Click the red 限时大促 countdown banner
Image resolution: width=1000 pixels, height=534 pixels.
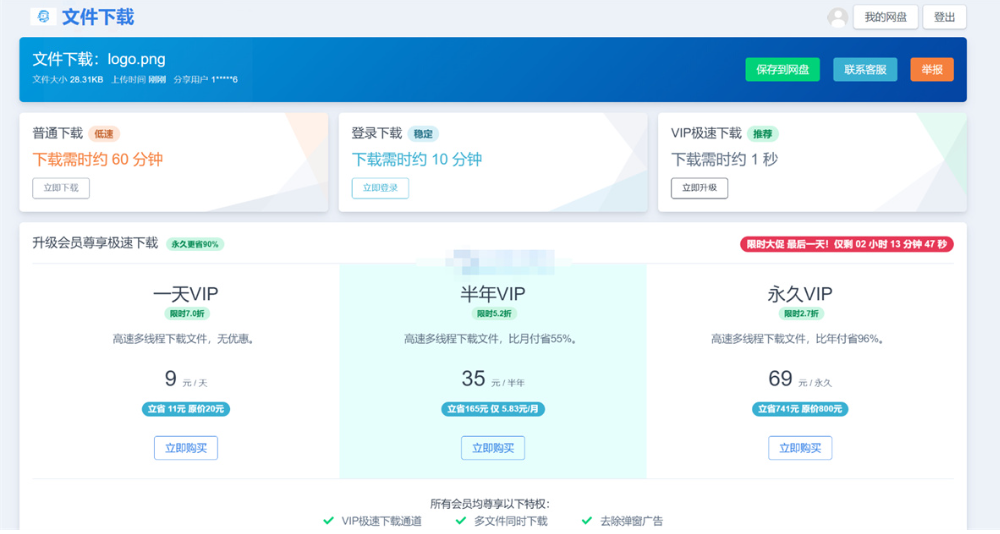846,244
